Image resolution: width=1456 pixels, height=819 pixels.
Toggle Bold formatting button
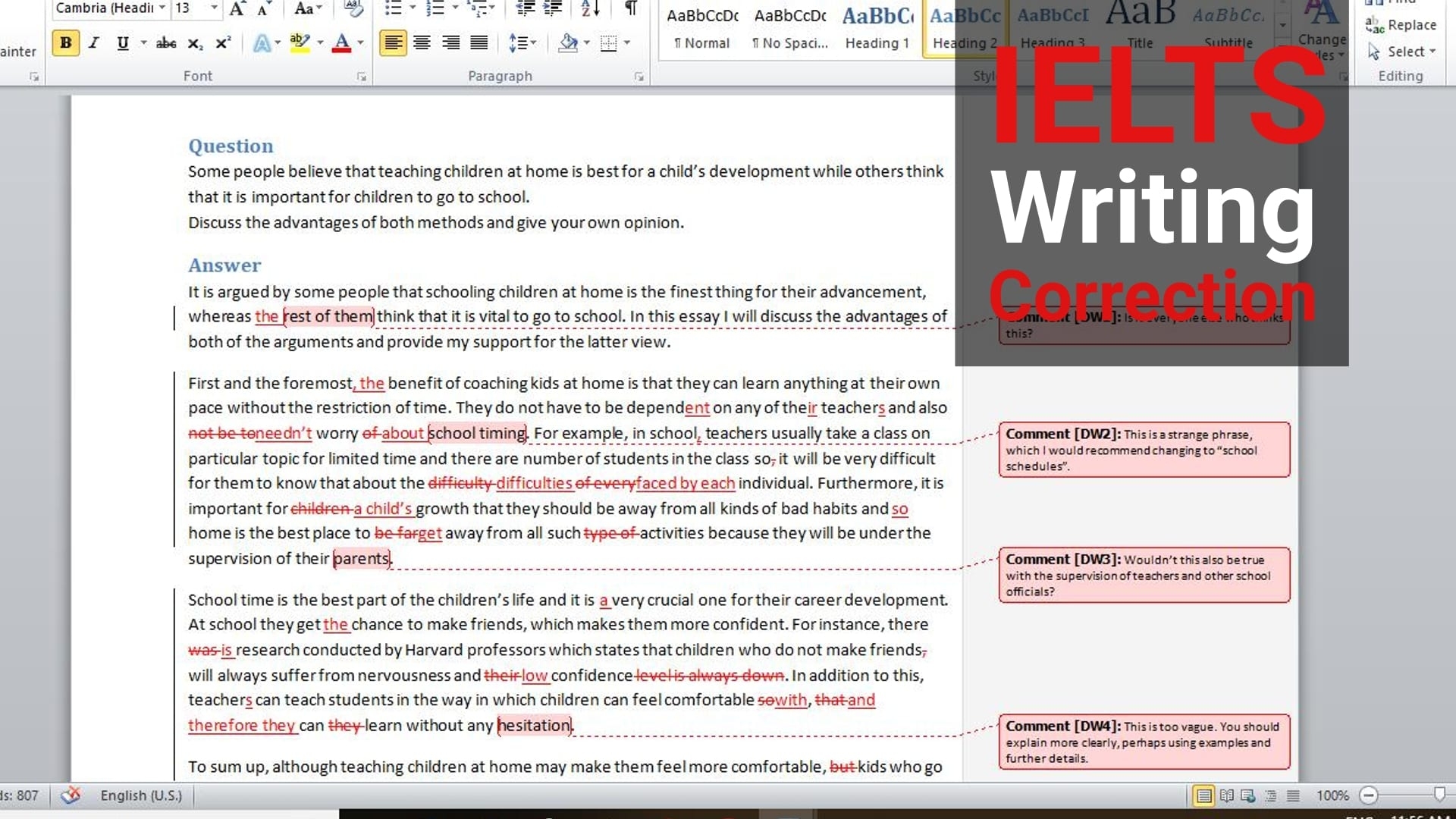pyautogui.click(x=66, y=43)
